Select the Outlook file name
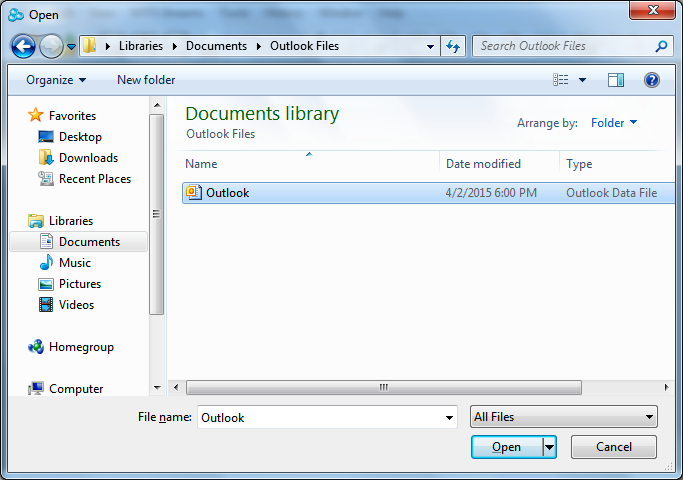 (227, 193)
